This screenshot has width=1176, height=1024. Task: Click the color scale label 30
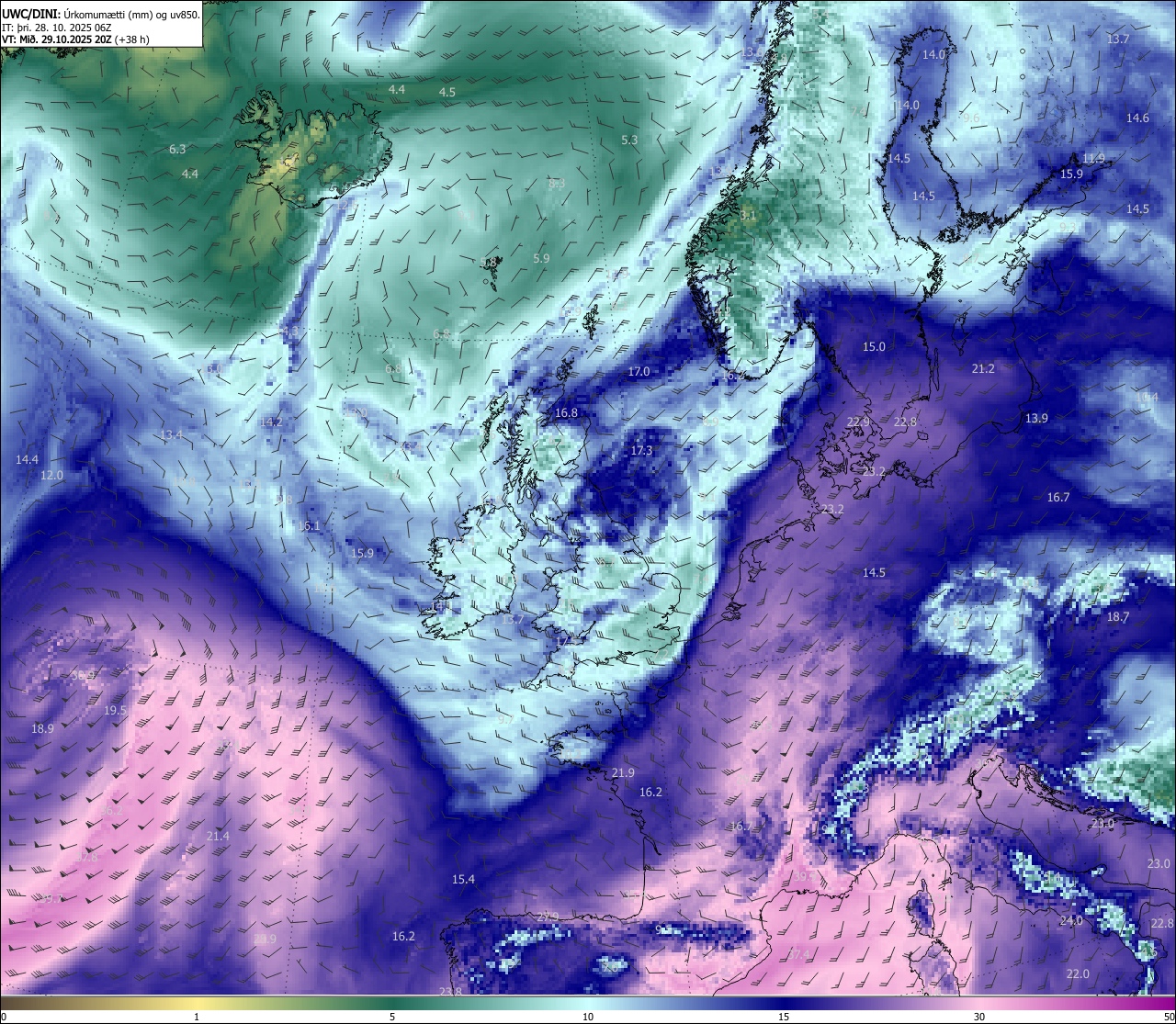tap(979, 1017)
